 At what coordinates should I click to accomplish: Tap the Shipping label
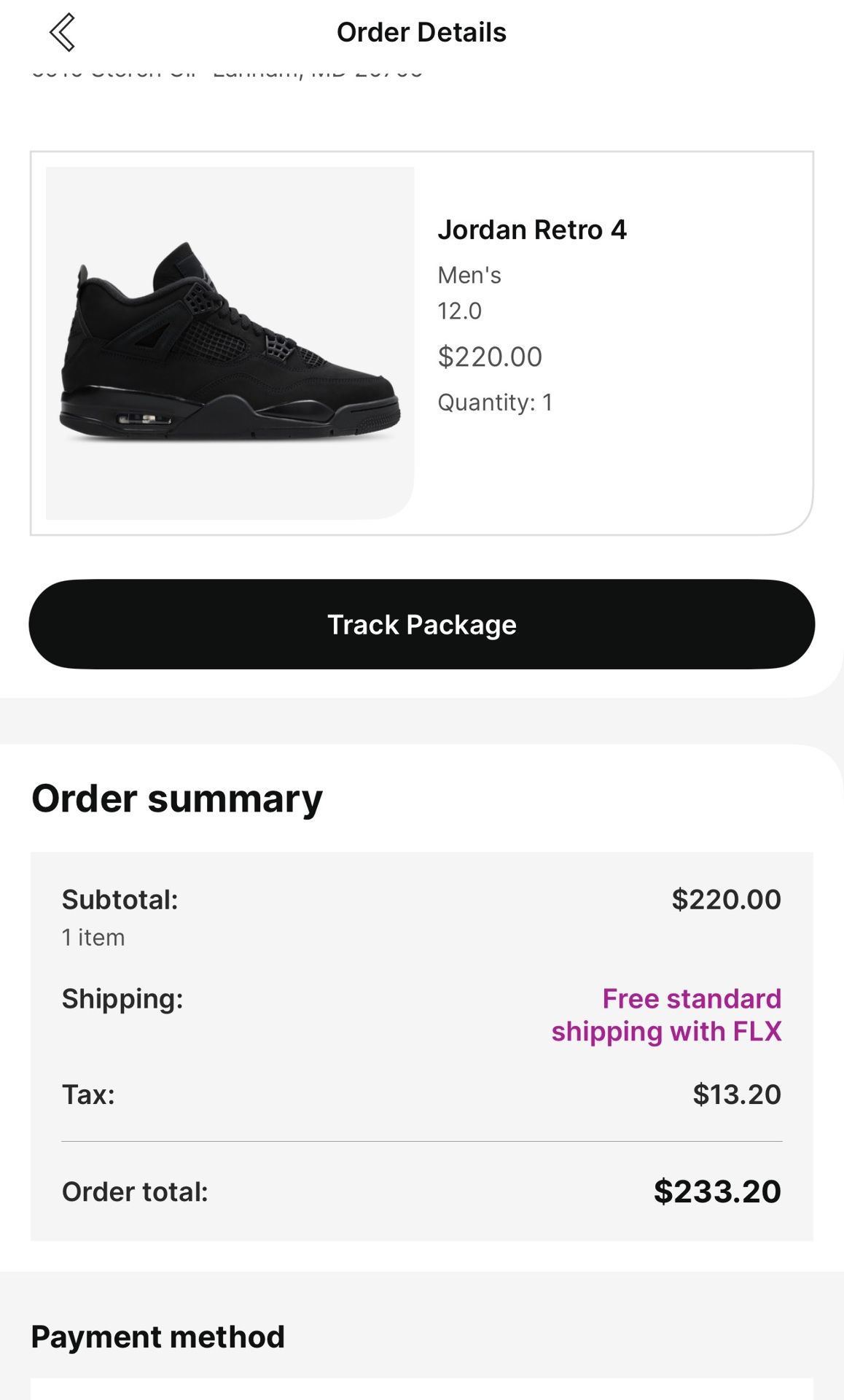pyautogui.click(x=122, y=998)
